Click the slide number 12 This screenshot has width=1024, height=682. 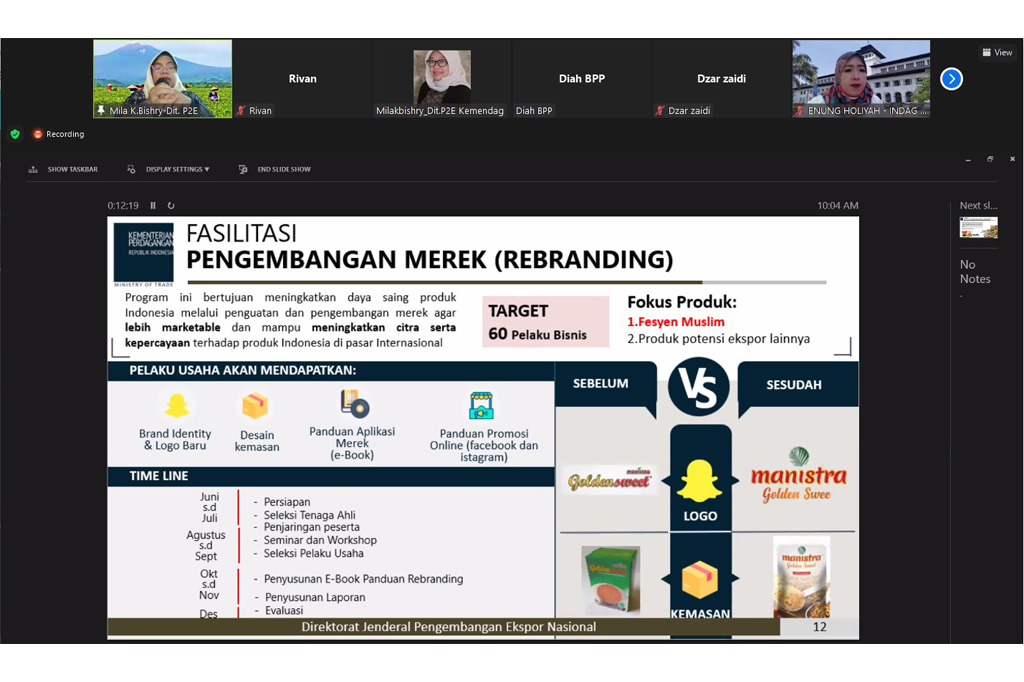click(x=820, y=627)
